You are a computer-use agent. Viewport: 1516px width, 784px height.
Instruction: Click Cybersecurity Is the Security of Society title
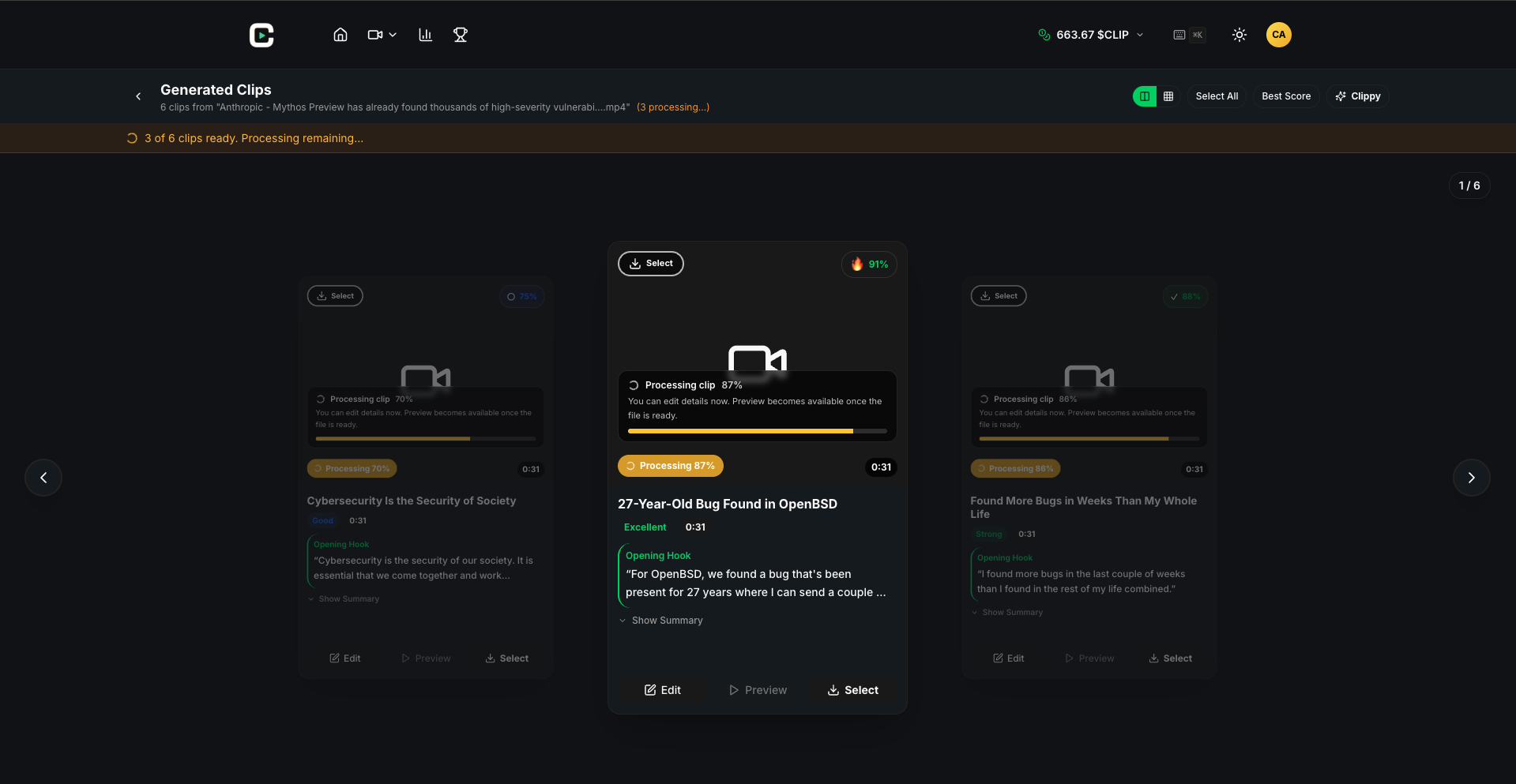(412, 501)
